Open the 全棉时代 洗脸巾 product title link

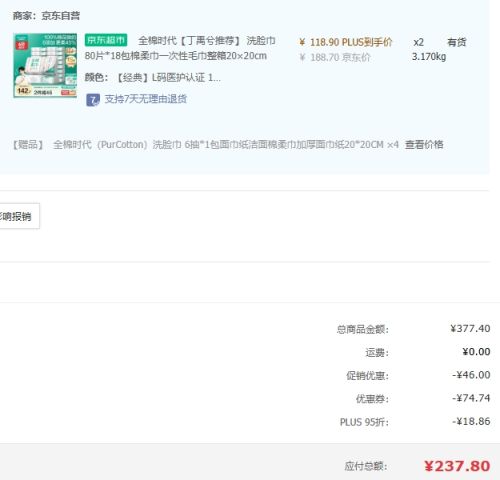click(x=180, y=48)
